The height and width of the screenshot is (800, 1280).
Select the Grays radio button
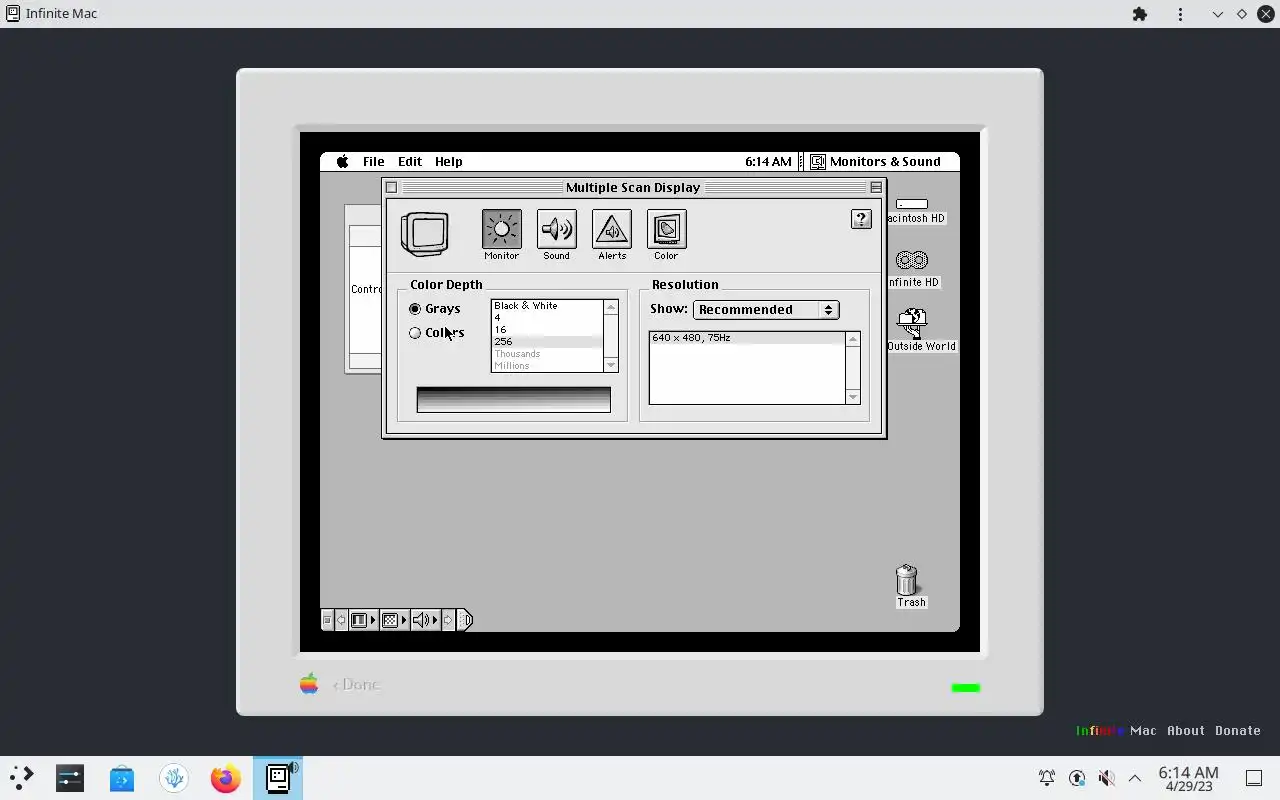click(415, 309)
